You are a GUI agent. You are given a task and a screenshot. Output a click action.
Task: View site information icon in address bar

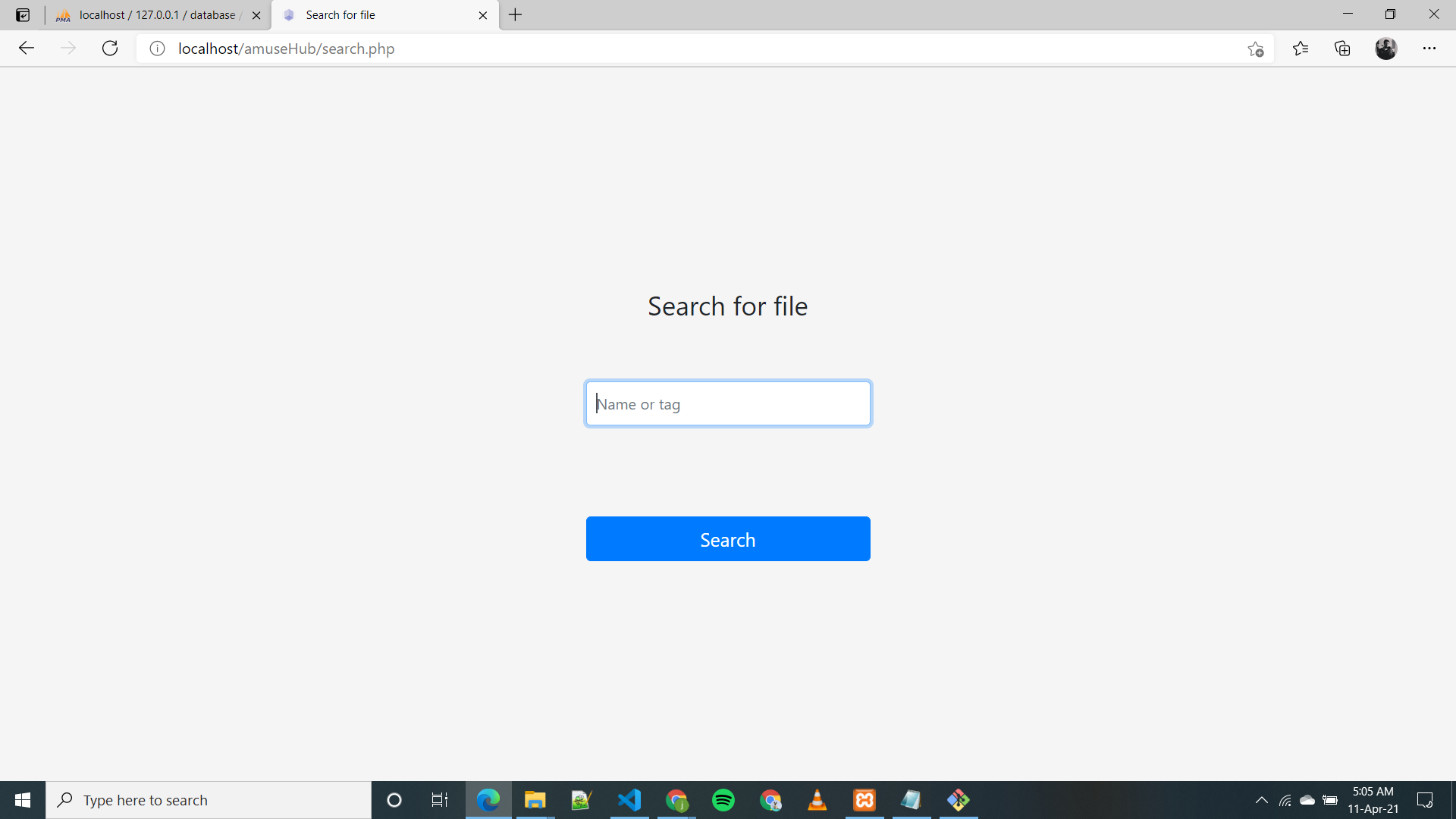[157, 49]
